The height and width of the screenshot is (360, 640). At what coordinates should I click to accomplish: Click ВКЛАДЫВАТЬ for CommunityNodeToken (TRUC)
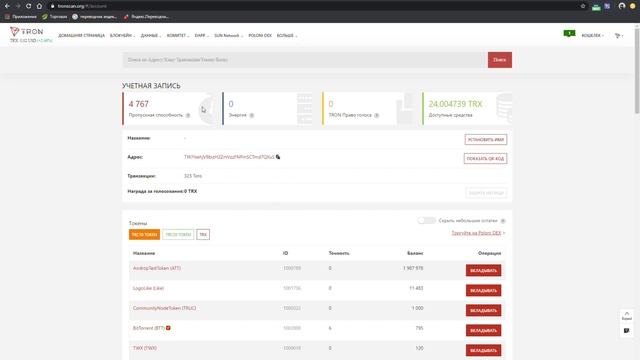[x=483, y=311]
